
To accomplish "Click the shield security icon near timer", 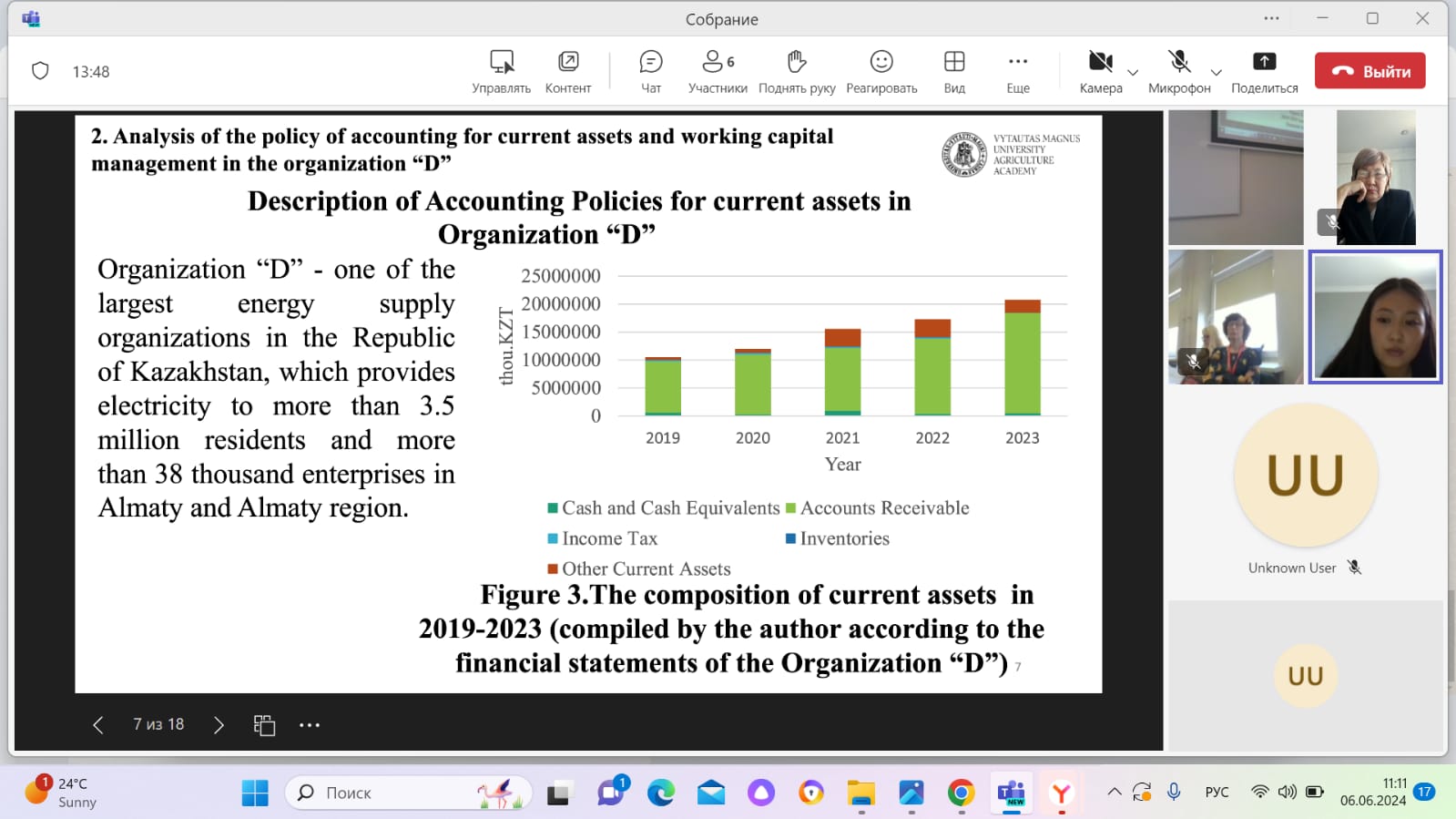I will [x=40, y=71].
